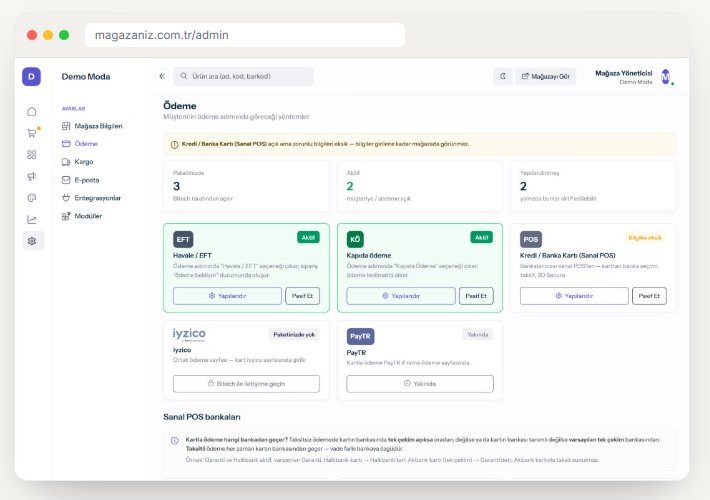710x500 pixels.
Task: Focus the Ürün ara search field
Action: tap(243, 76)
